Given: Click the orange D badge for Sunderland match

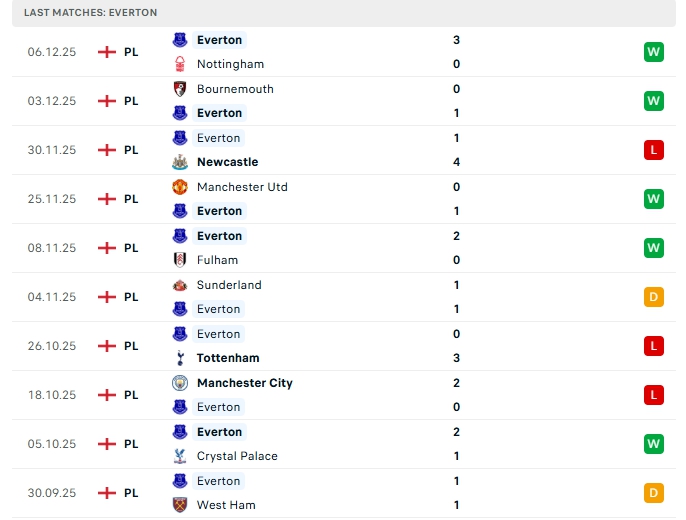Looking at the screenshot, I should point(654,297).
